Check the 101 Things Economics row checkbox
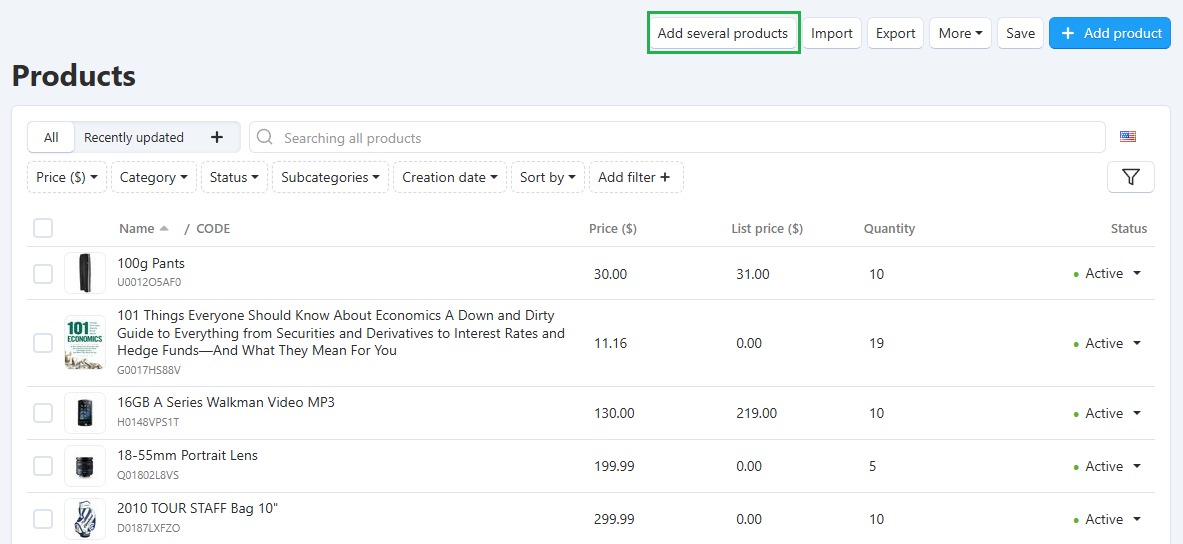Viewport: 1183px width, 544px height. [43, 343]
